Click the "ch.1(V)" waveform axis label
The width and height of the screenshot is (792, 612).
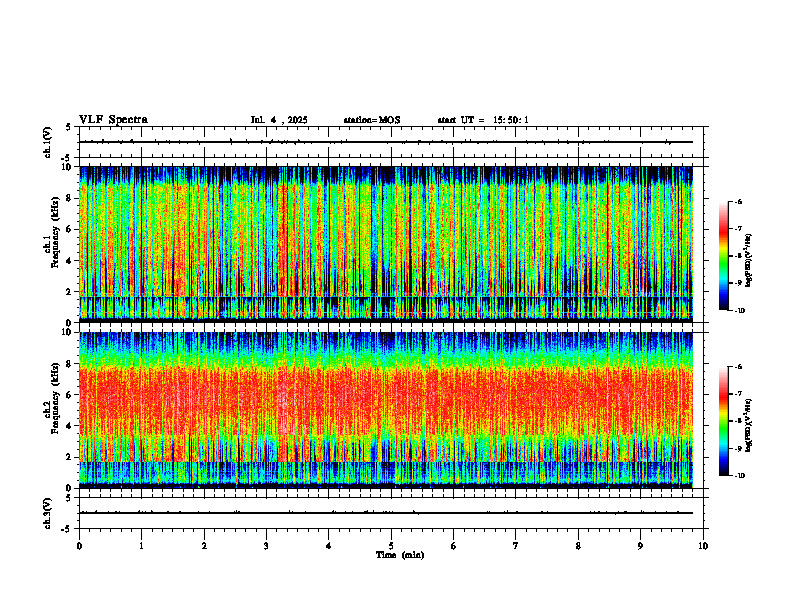pyautogui.click(x=48, y=142)
